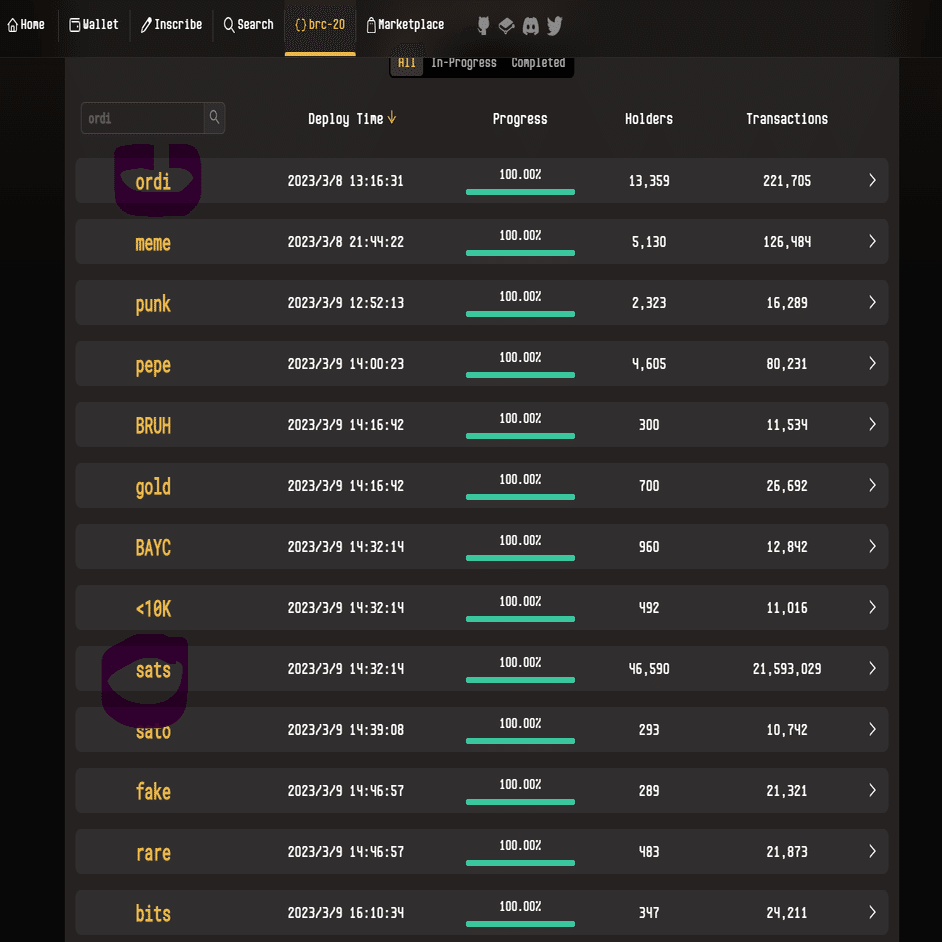Open the Marketplace menu item
Viewport: 942px width, 942px height.
click(x=405, y=24)
